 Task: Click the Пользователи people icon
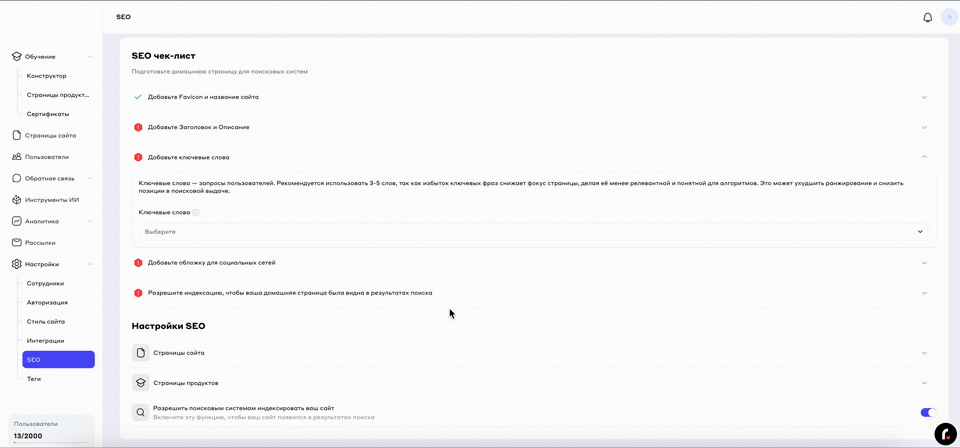point(17,157)
